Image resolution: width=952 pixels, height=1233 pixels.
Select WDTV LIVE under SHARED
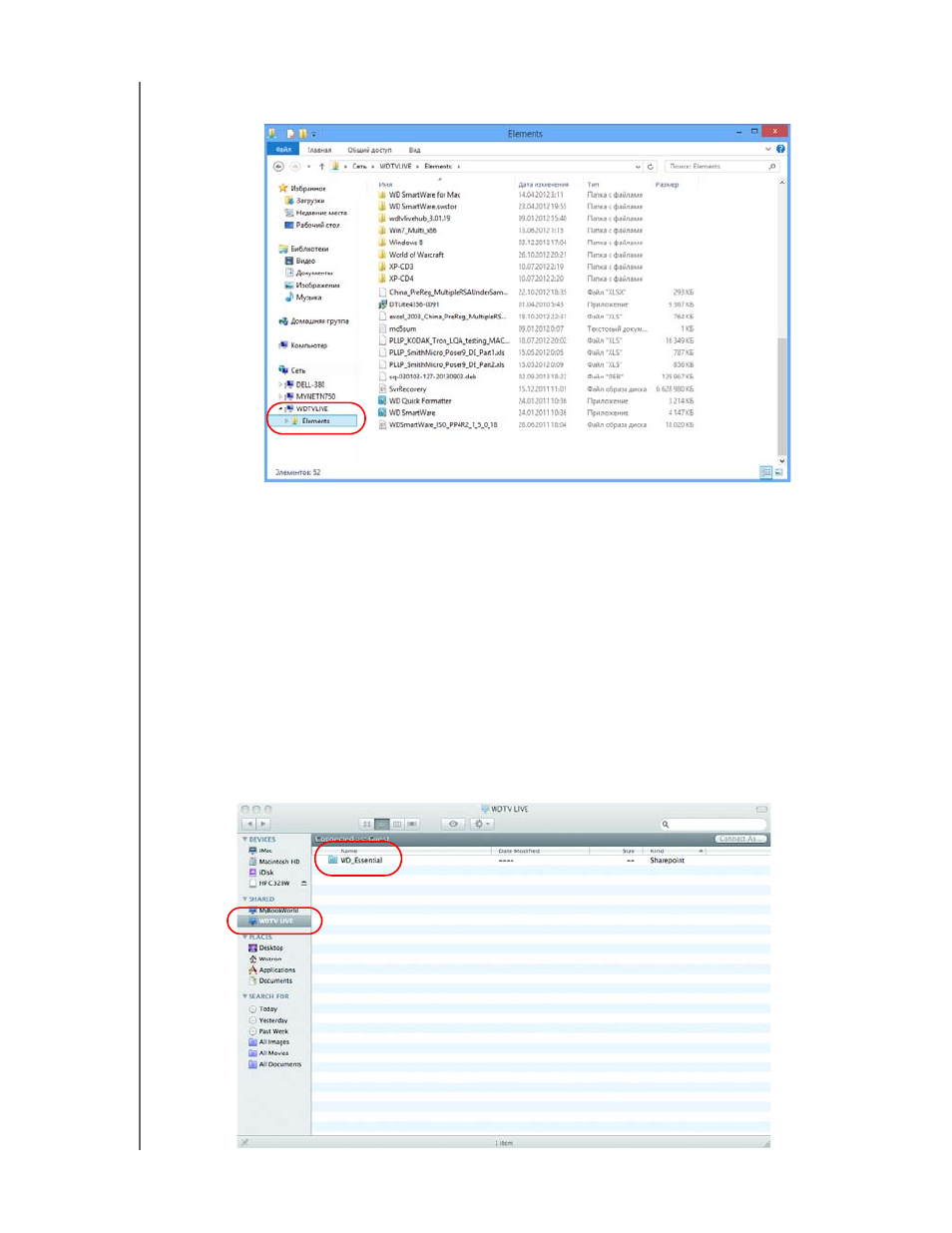point(273,922)
